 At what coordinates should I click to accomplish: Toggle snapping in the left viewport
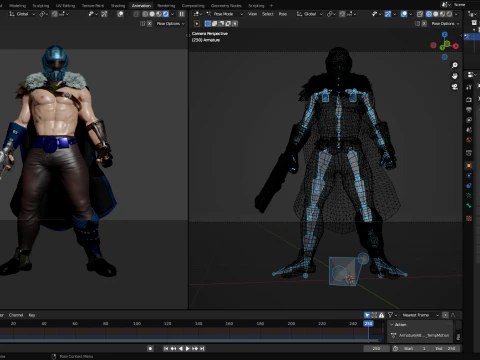click(55, 14)
